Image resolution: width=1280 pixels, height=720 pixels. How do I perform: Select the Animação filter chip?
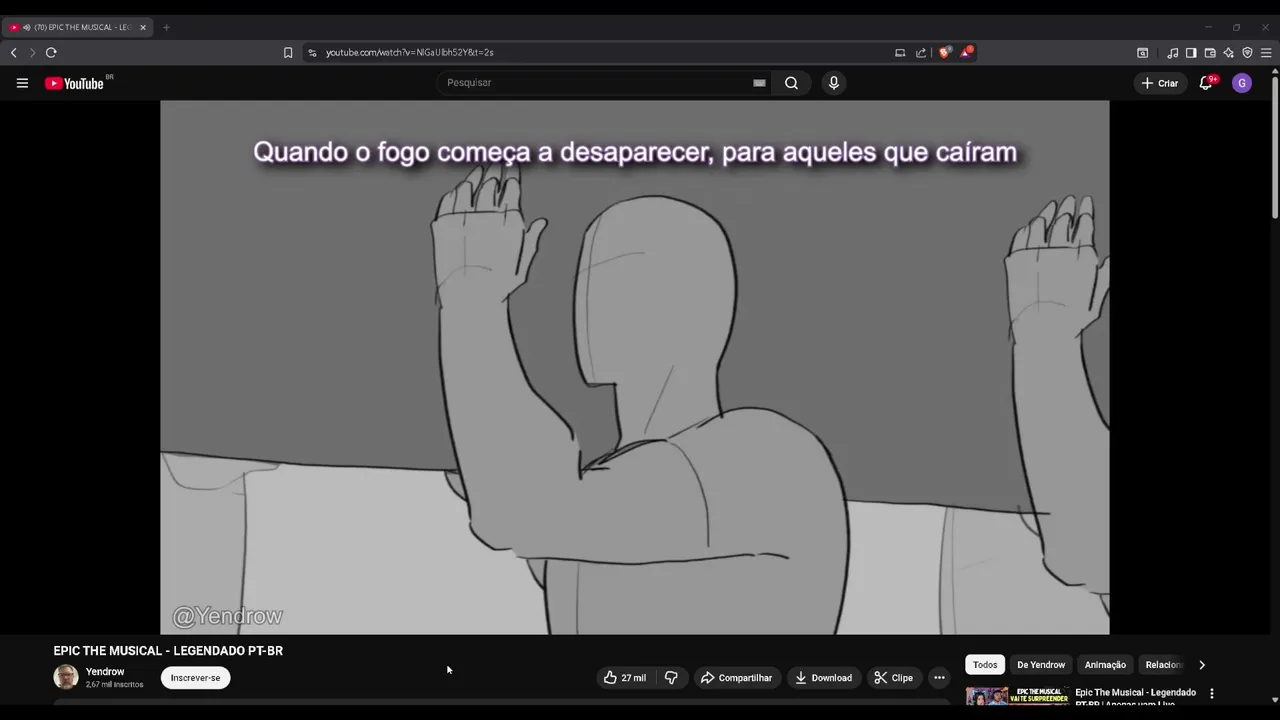coord(1105,665)
